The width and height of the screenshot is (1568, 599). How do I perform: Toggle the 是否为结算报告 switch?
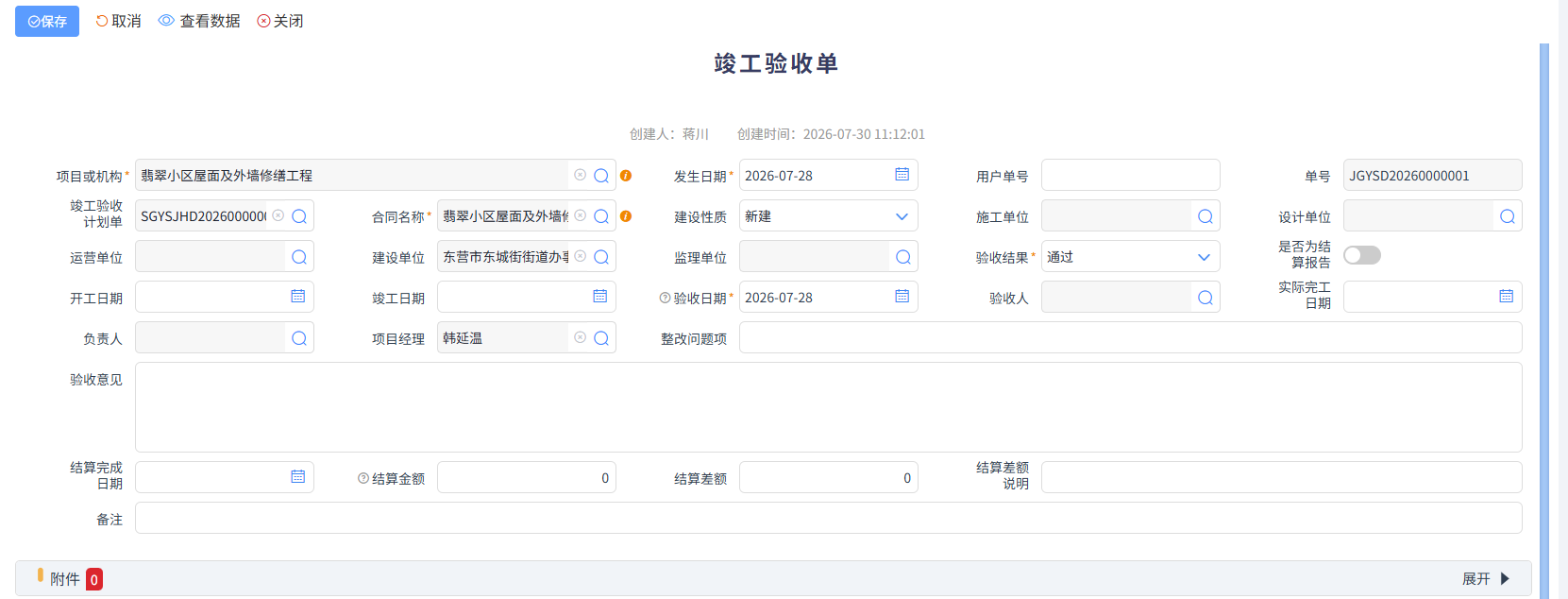1362,255
